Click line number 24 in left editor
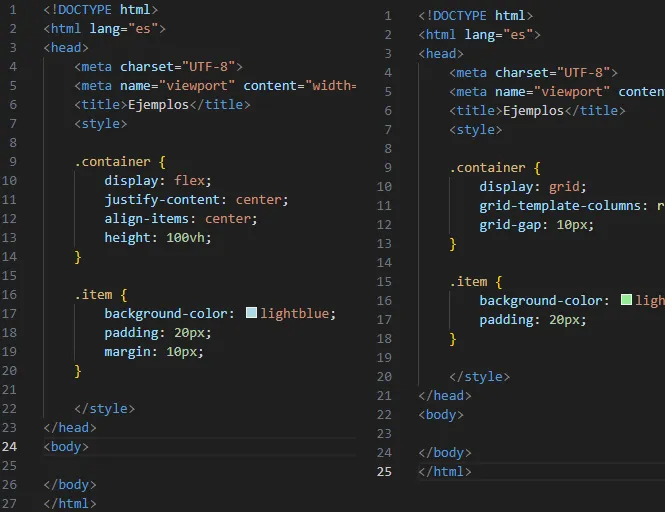This screenshot has height=512, width=665. point(9,447)
